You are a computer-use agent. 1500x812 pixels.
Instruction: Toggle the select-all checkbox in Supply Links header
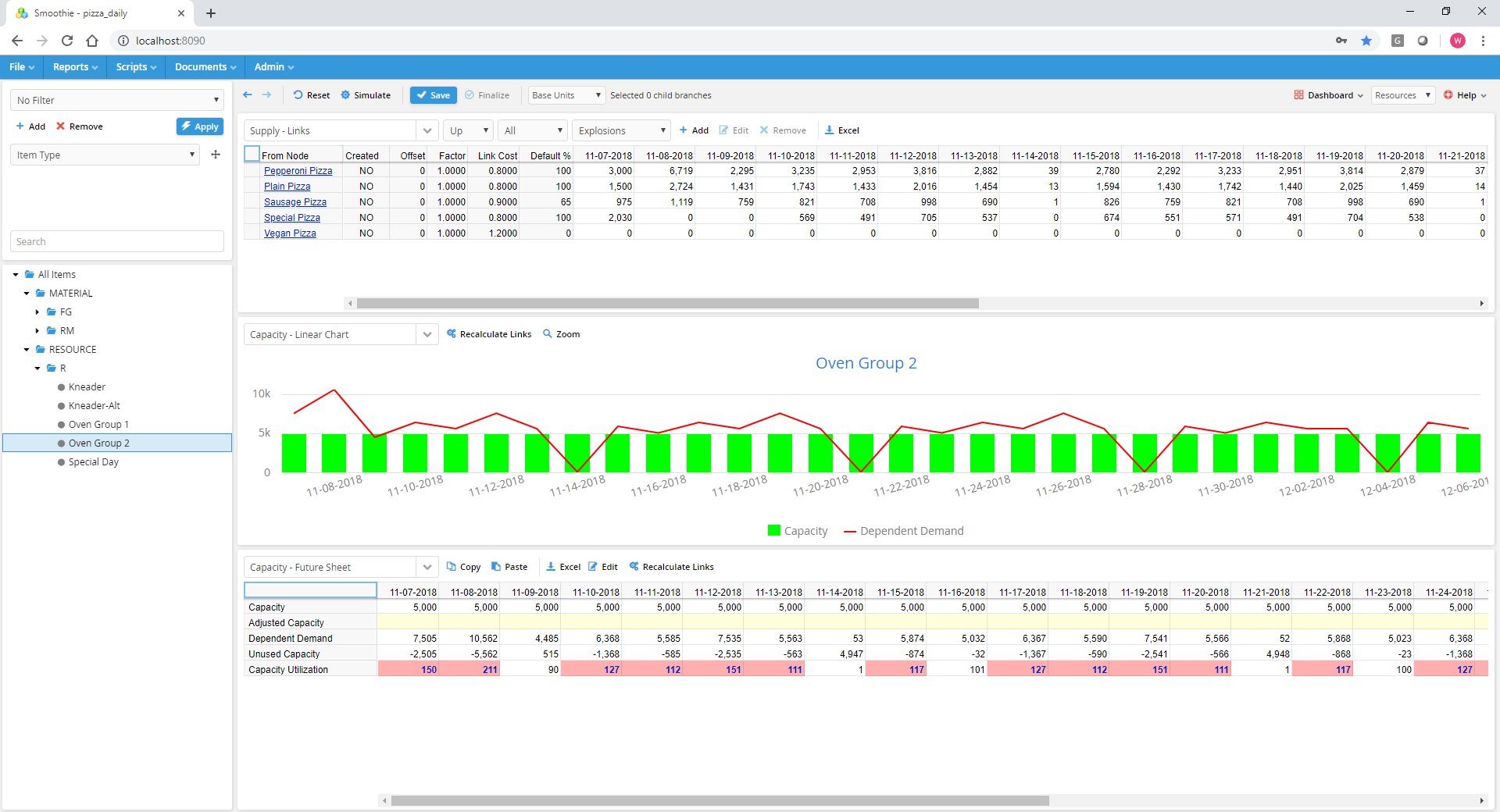tap(252, 154)
